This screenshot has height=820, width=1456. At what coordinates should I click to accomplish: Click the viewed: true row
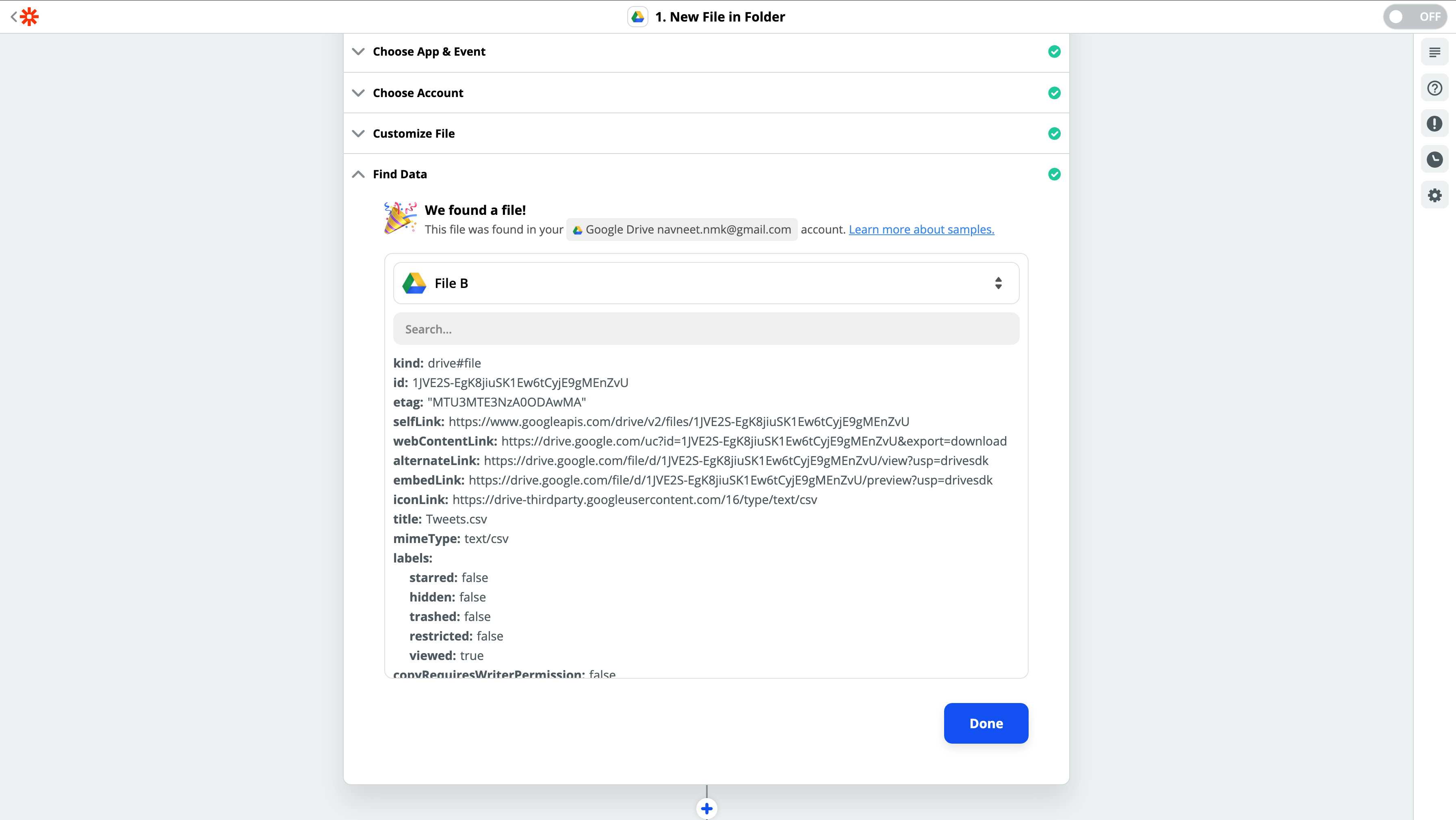click(446, 656)
